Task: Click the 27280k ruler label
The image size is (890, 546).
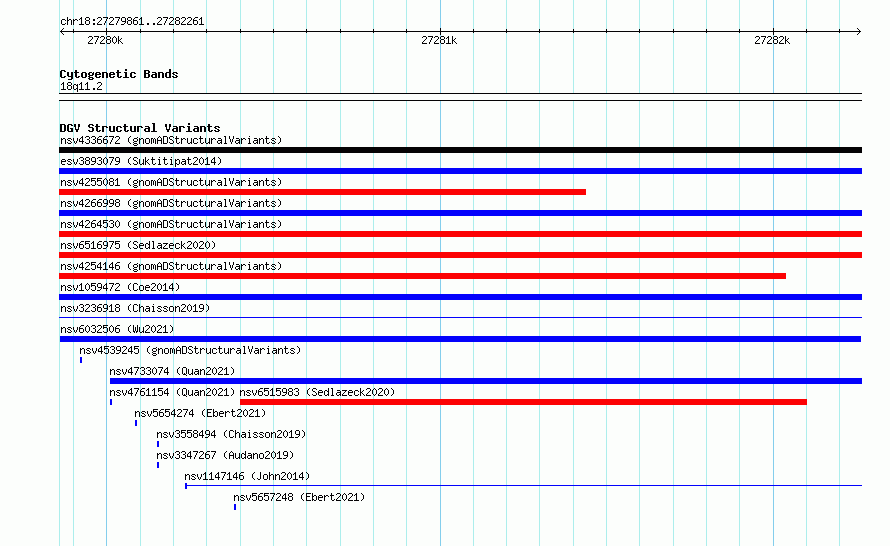Action: [105, 40]
